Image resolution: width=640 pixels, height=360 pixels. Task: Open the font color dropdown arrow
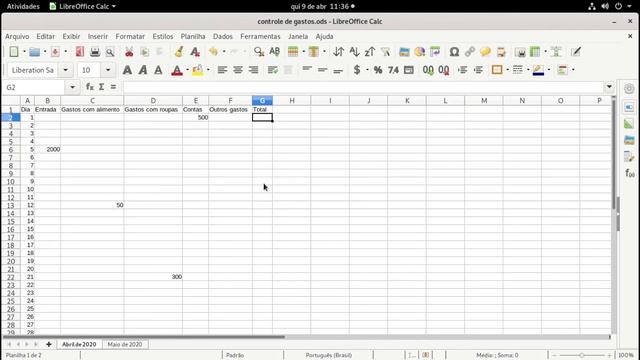pos(187,70)
